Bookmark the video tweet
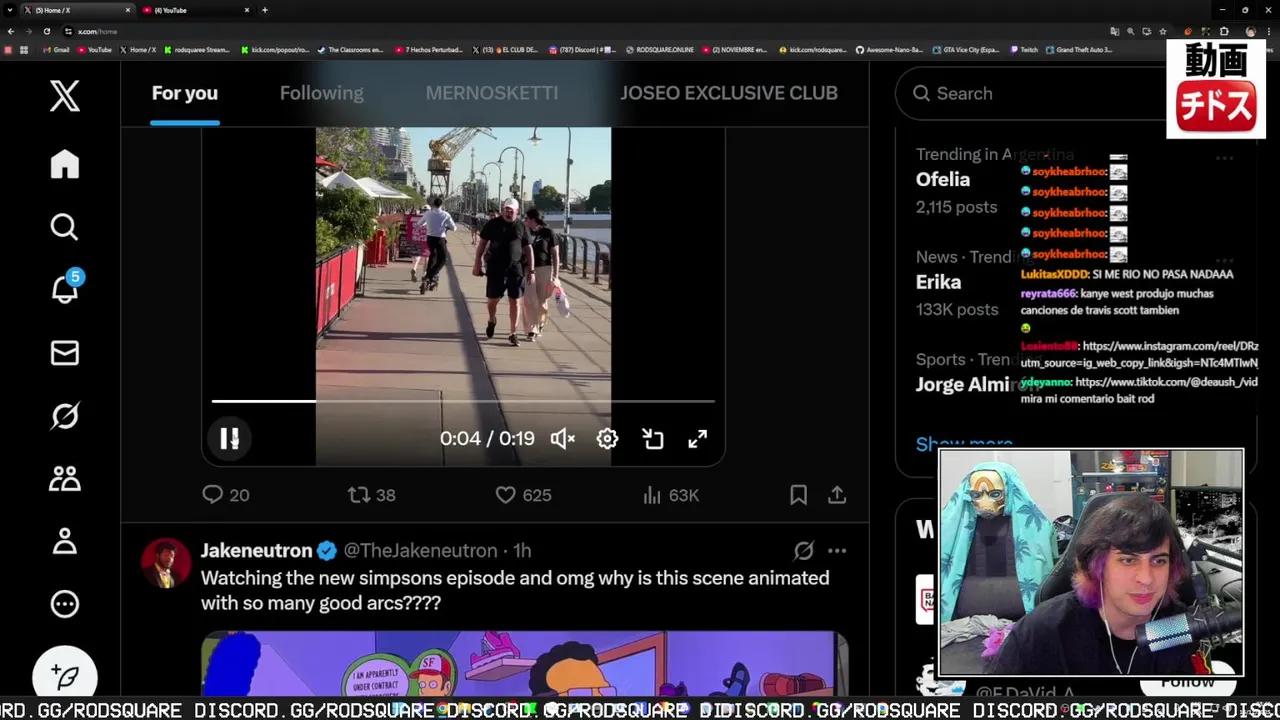Screen dimensions: 1280x720 pyautogui.click(x=798, y=495)
